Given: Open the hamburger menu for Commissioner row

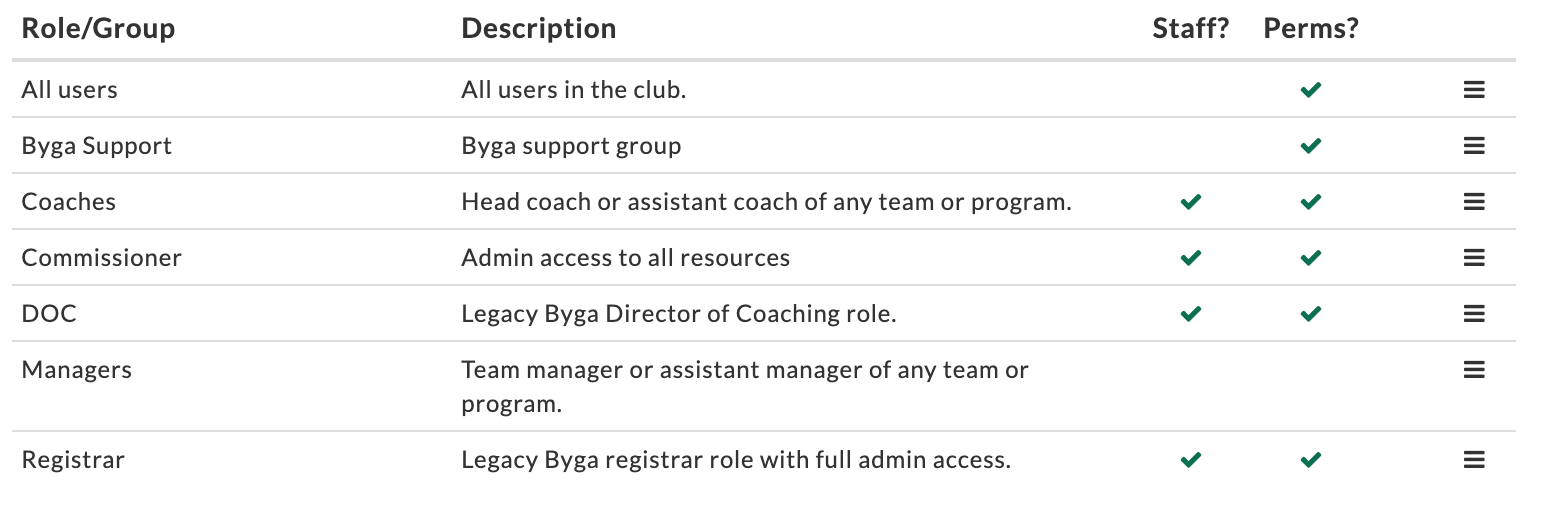Looking at the screenshot, I should pyautogui.click(x=1473, y=258).
